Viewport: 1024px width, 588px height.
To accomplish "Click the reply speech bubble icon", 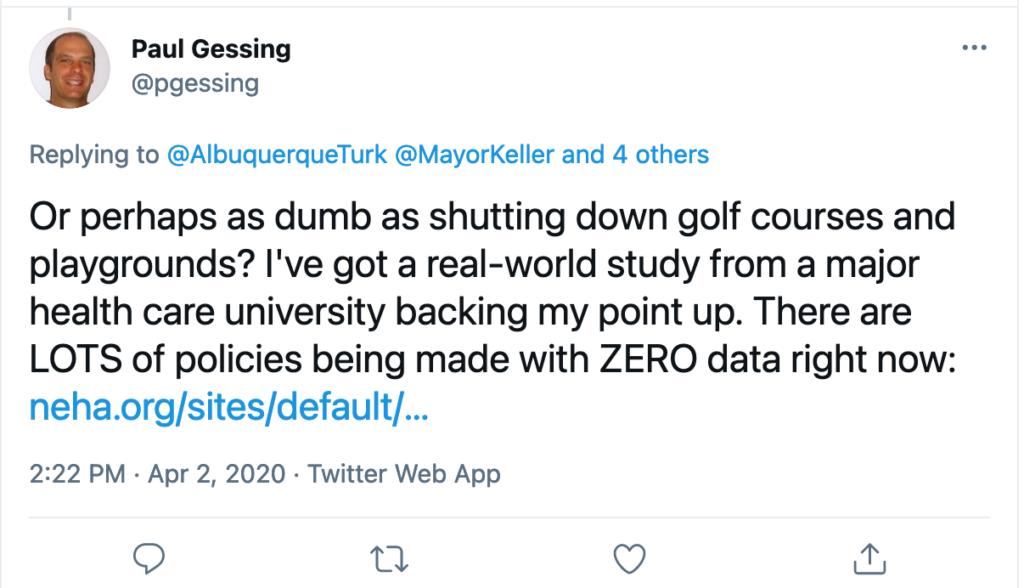I will pos(148,556).
